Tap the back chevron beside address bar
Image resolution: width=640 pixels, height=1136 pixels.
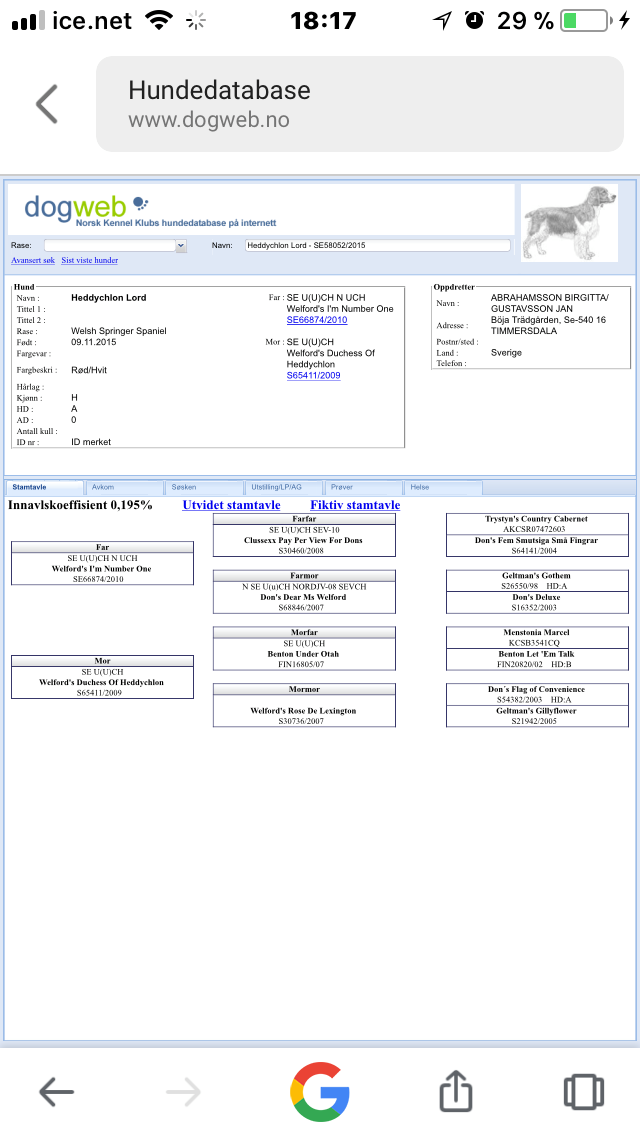coord(47,104)
